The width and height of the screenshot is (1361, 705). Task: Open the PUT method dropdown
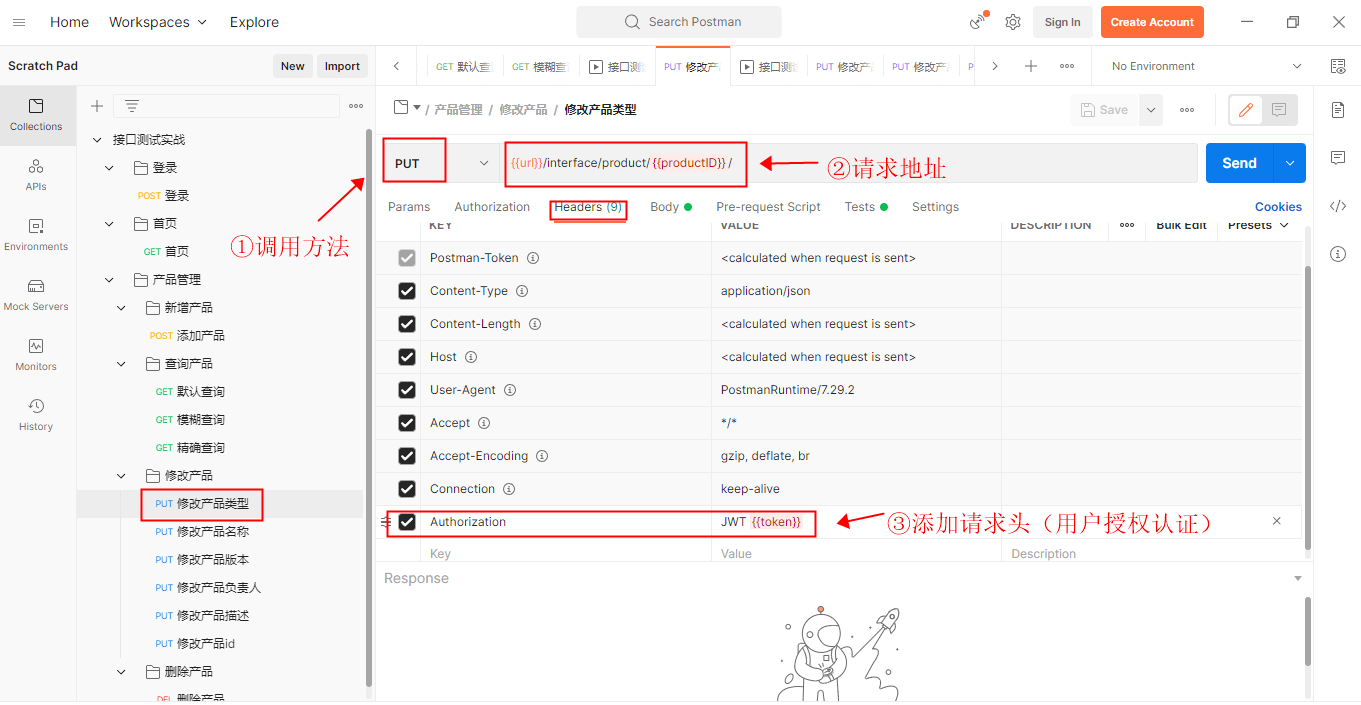click(443, 163)
